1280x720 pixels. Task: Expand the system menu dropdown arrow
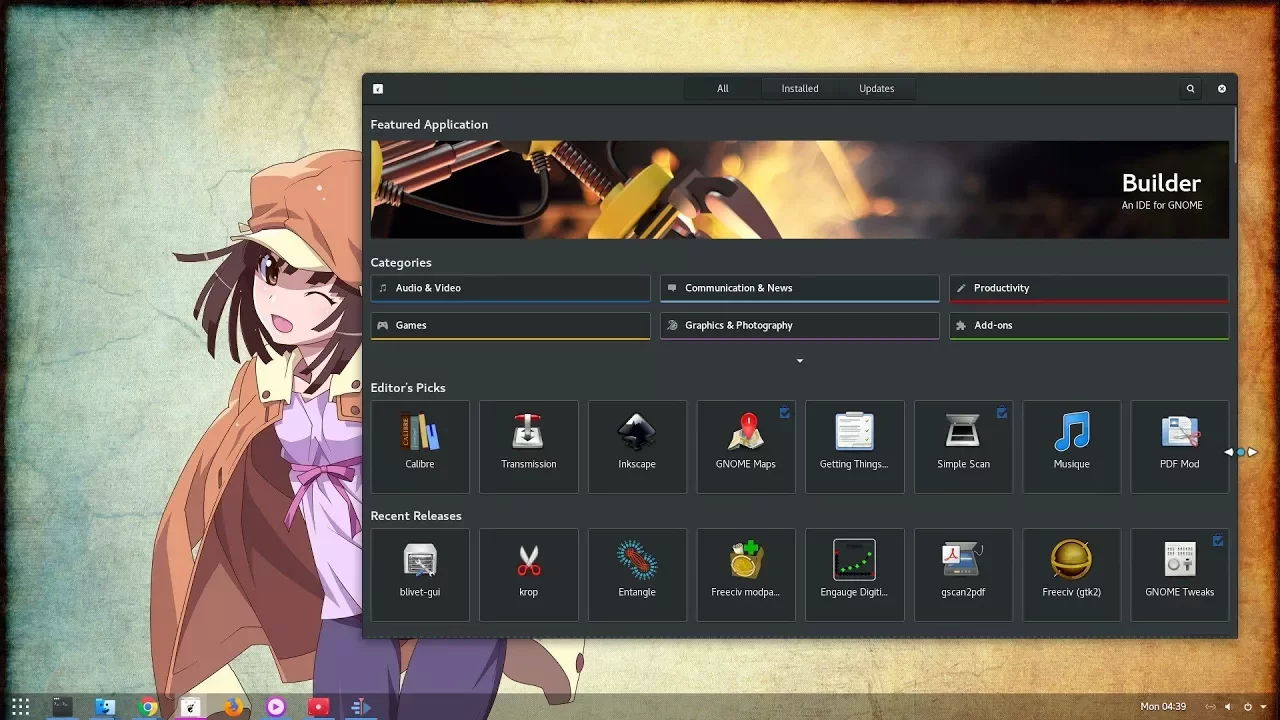pos(1265,707)
